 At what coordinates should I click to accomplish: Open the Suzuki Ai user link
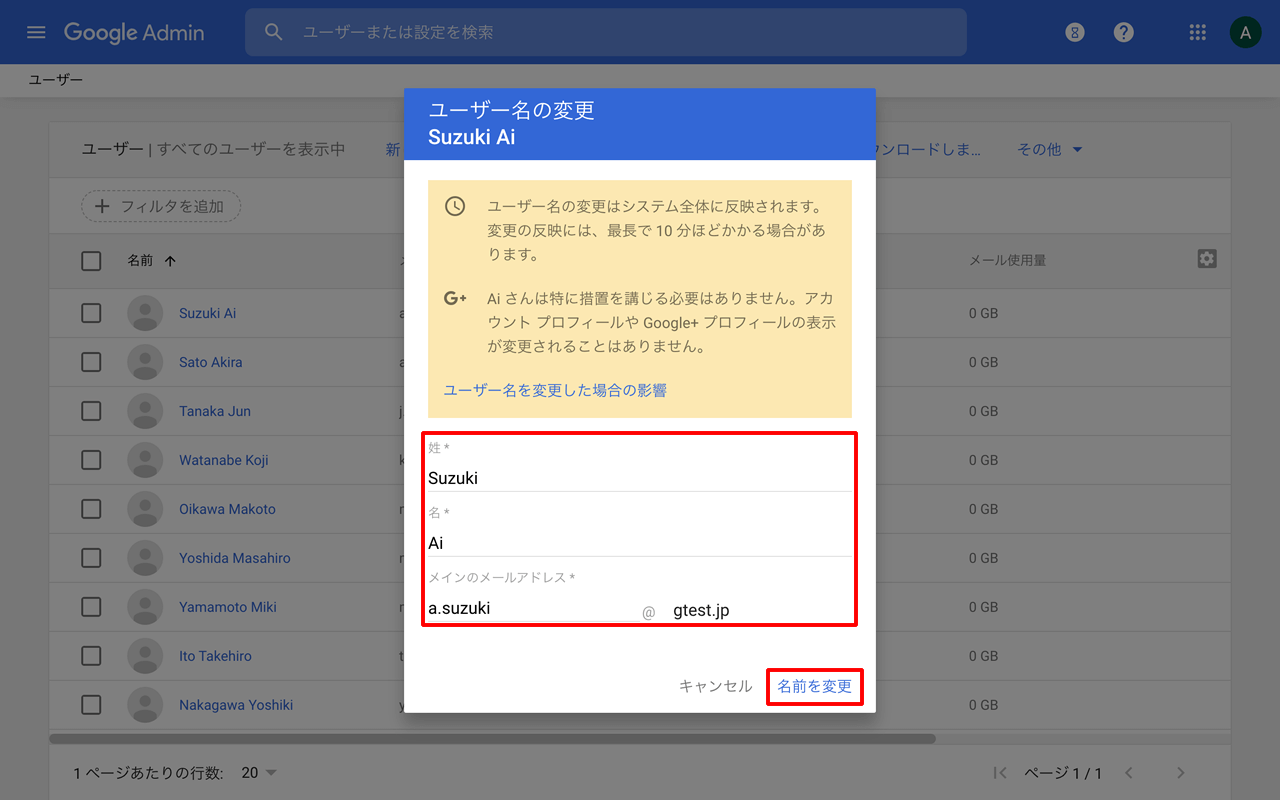[208, 313]
